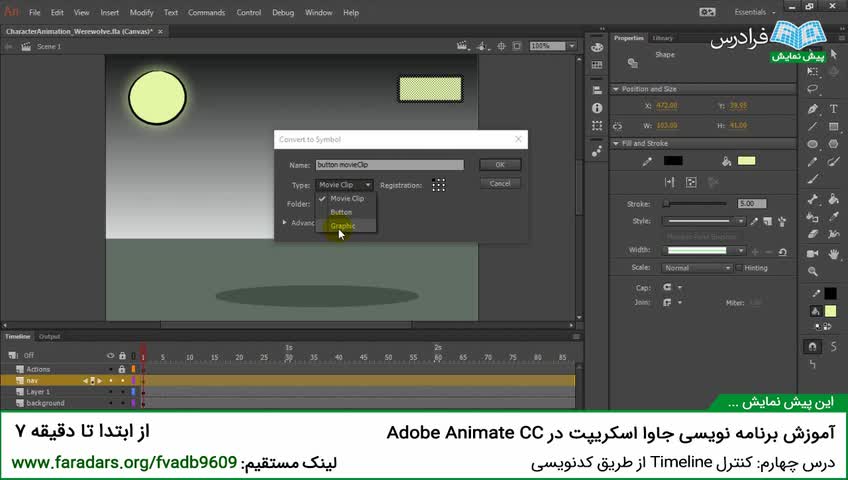Toggle outlines for all layers header
This screenshot has height=480, width=848.
[134, 356]
